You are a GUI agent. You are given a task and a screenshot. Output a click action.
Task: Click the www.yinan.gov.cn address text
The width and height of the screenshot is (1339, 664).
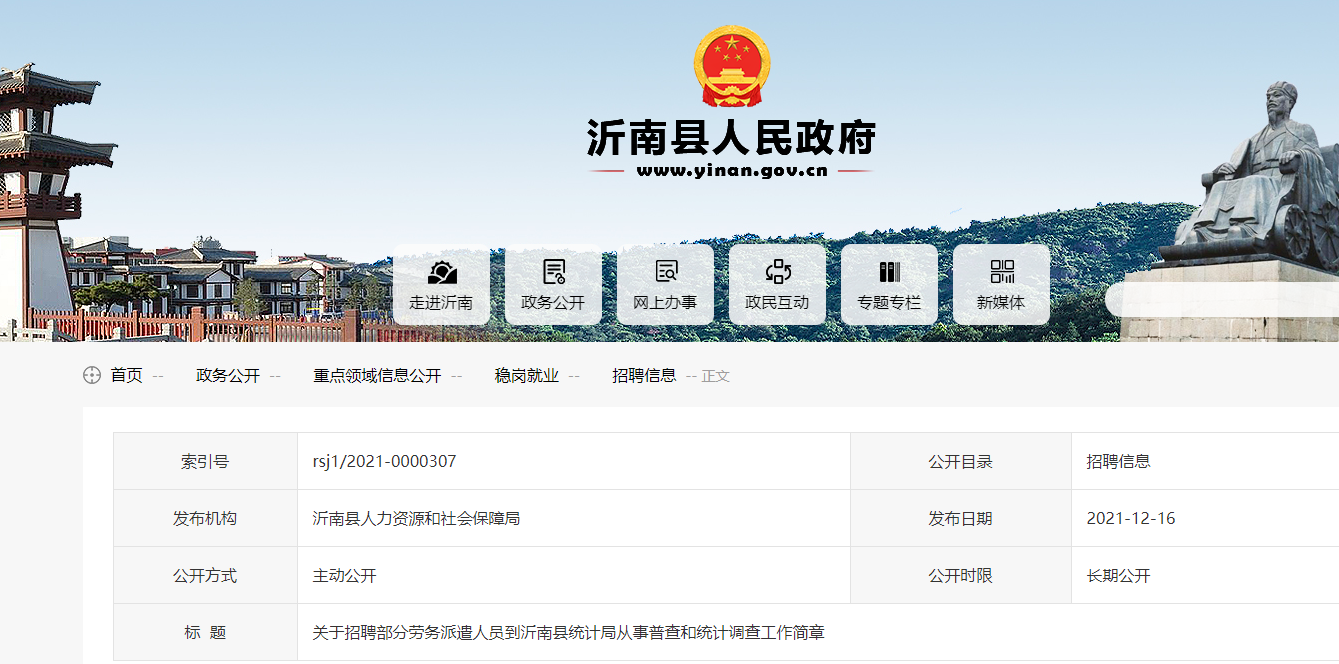point(732,171)
